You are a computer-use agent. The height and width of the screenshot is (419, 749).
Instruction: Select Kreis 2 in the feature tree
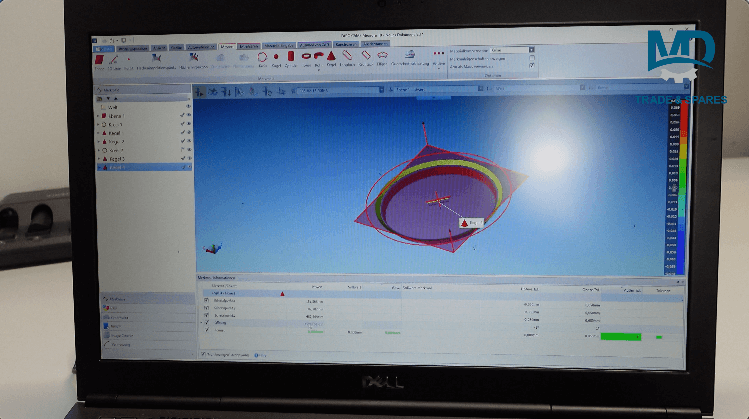(x=116, y=150)
